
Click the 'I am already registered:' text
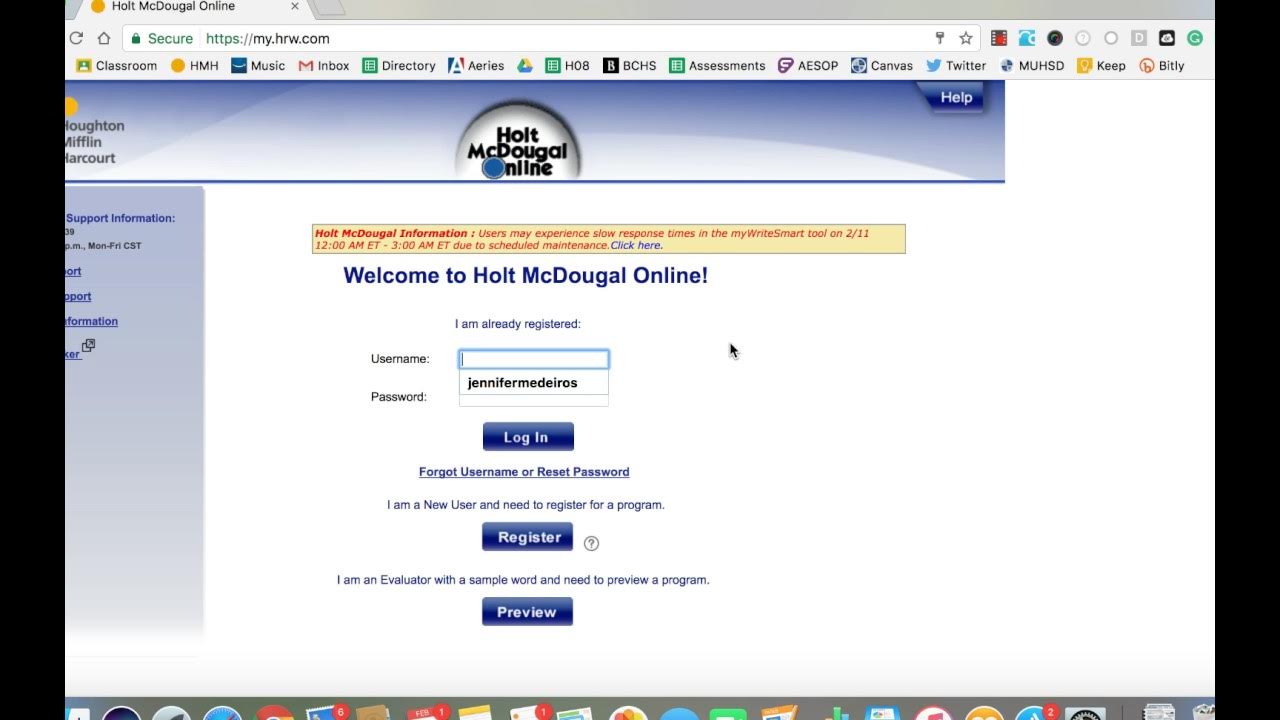coord(518,324)
